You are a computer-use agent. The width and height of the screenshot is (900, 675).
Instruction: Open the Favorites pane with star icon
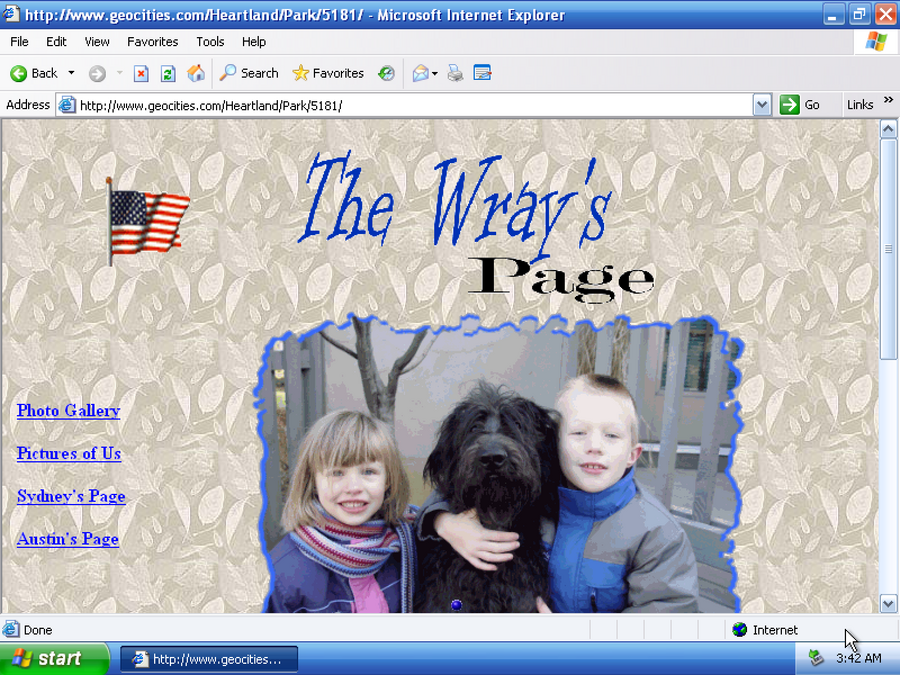point(328,73)
